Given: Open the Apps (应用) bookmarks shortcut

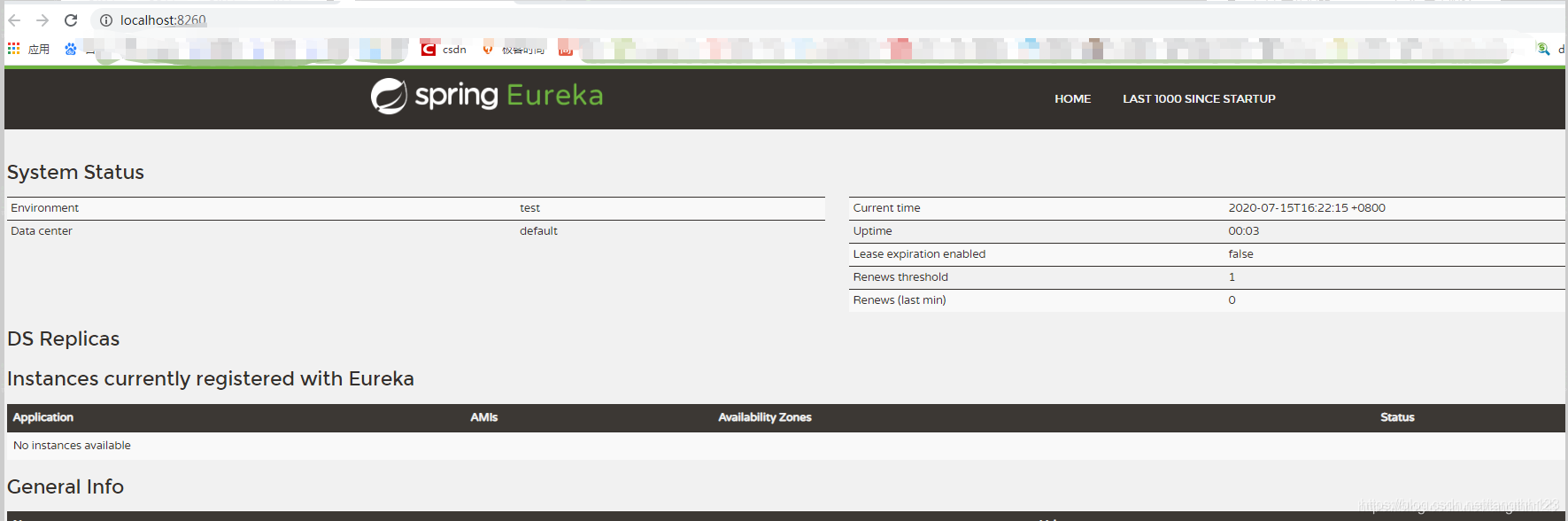Looking at the screenshot, I should pos(28,50).
